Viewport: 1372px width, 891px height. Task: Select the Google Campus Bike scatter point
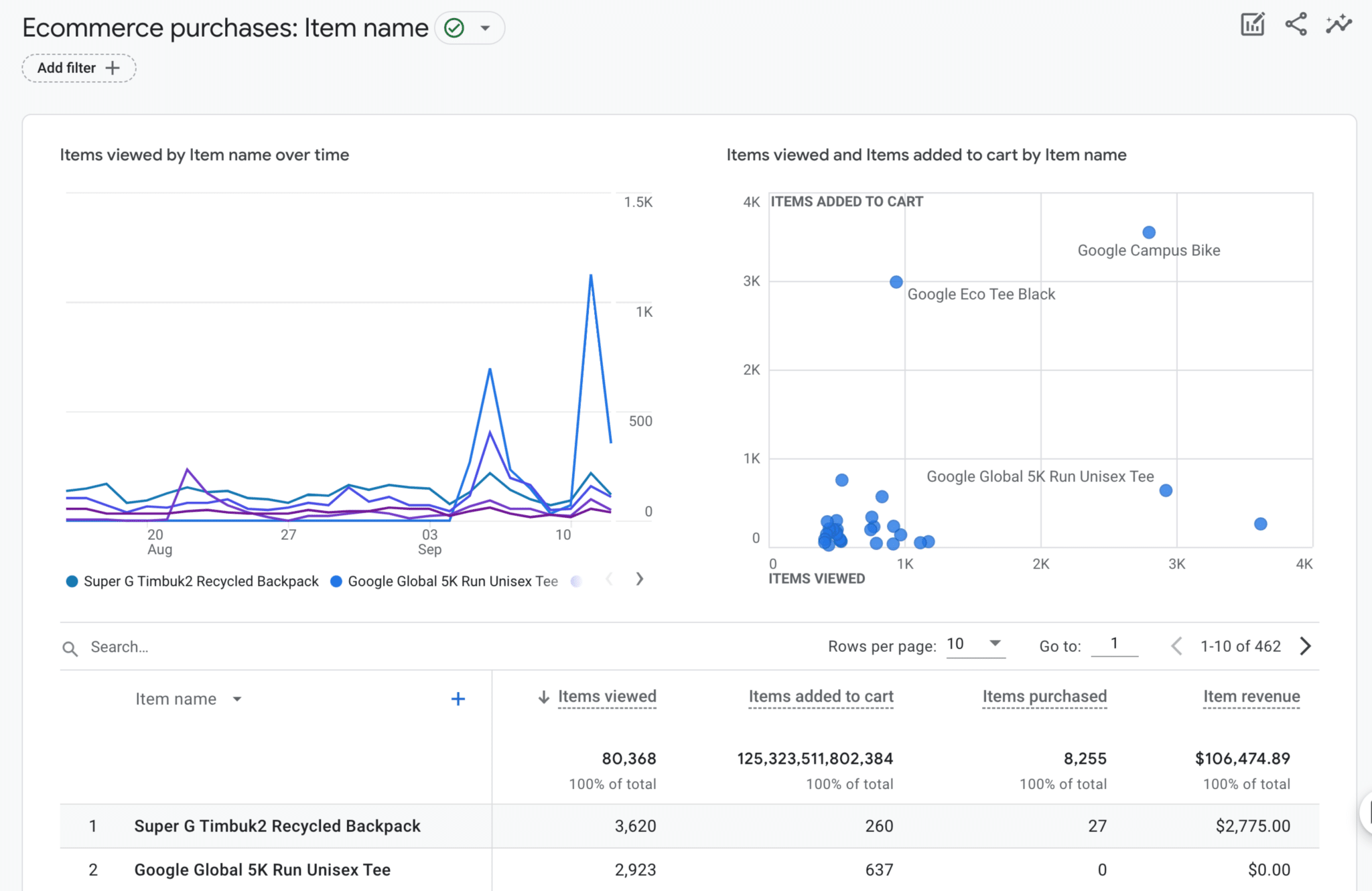point(1148,232)
